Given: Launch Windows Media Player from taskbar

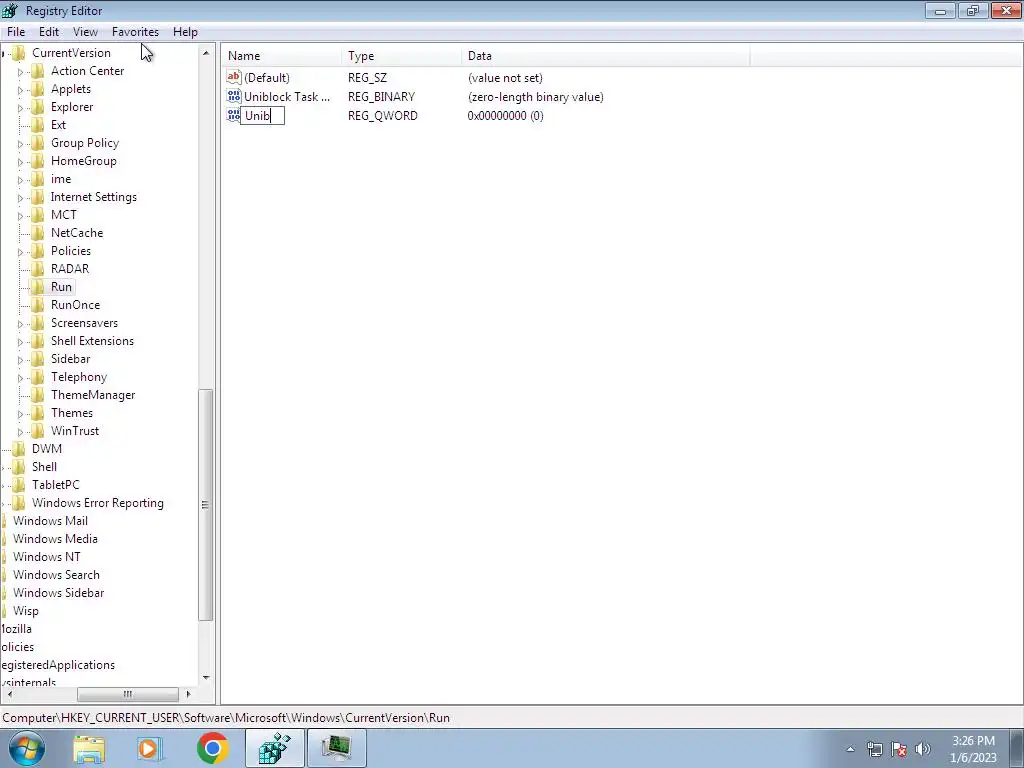Looking at the screenshot, I should [150, 748].
